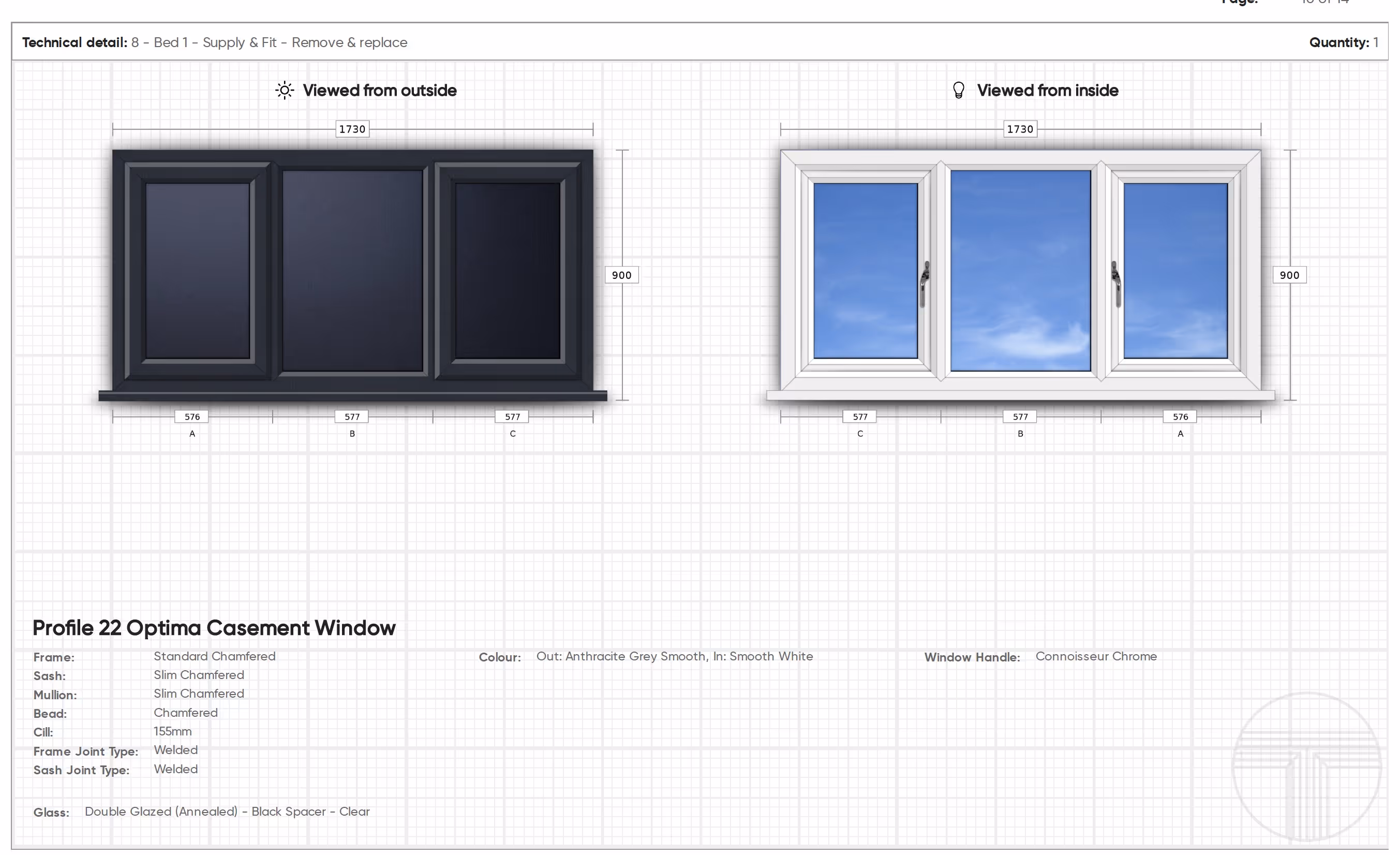This screenshot has width=1400, height=855.
Task: Click the right window handle in inside view
Action: click(1116, 284)
